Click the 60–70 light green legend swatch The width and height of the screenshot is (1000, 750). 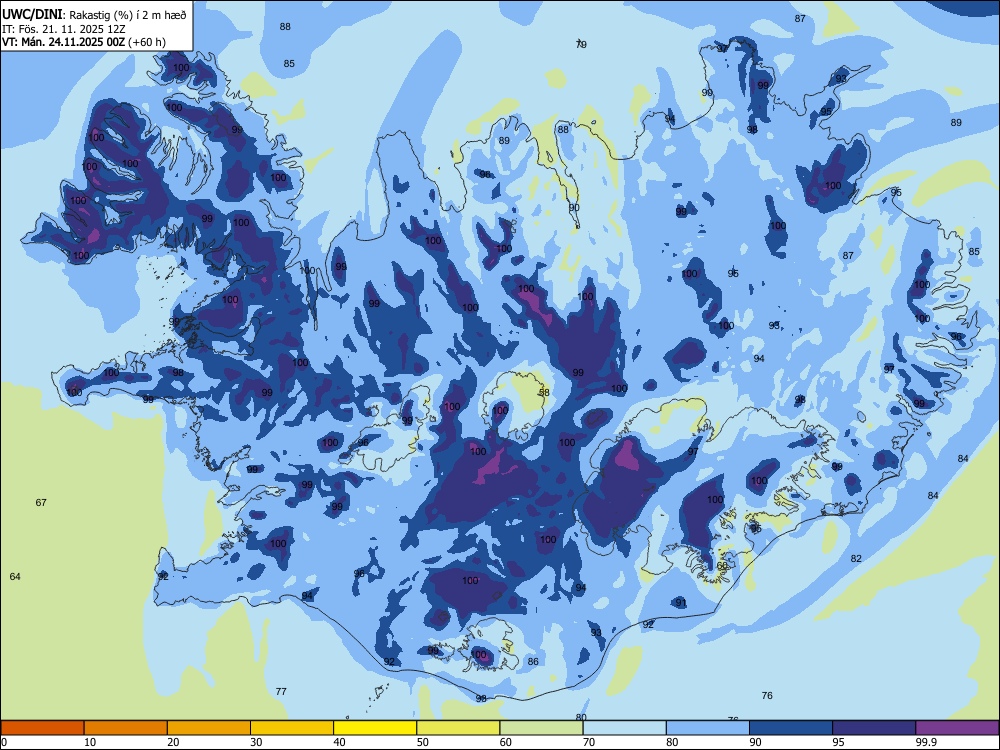(541, 728)
